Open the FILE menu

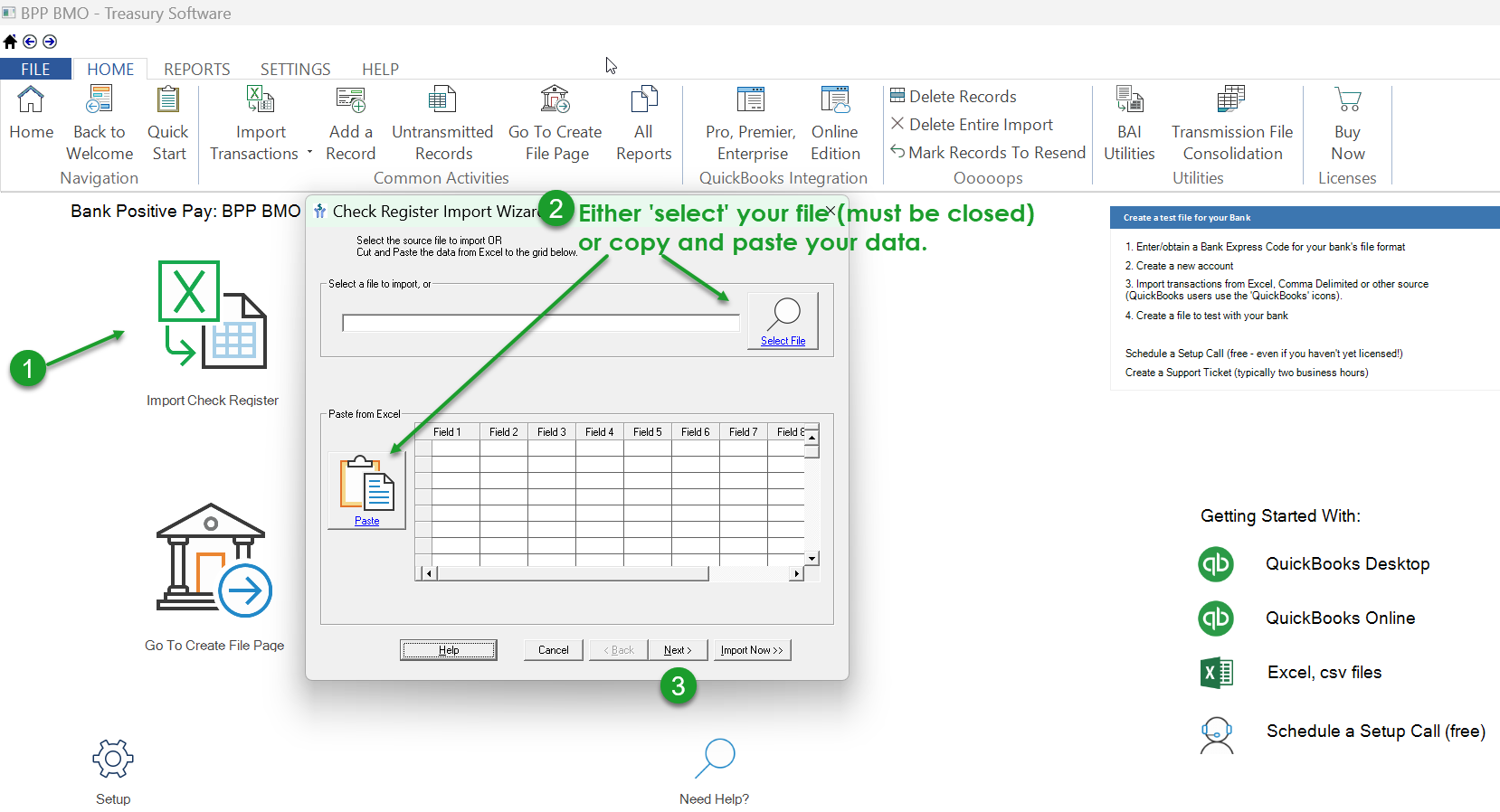(x=35, y=70)
